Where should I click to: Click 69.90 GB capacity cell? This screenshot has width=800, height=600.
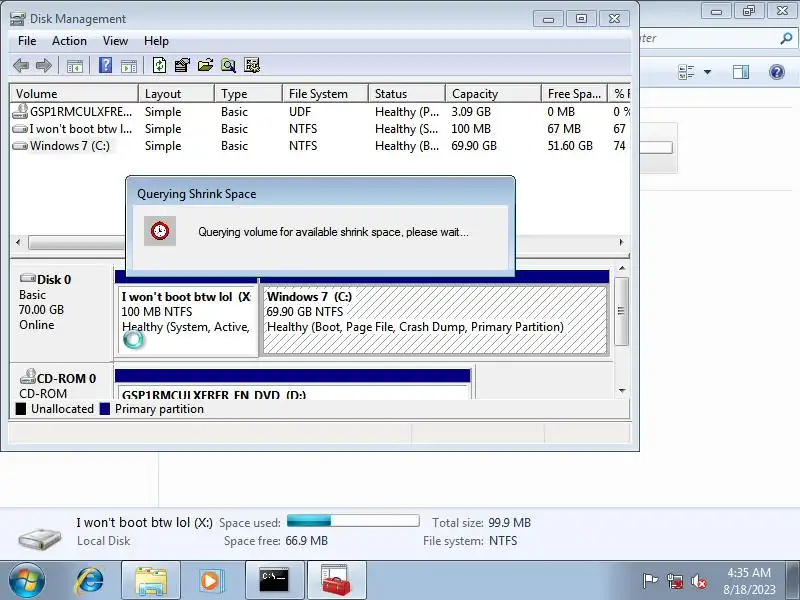[474, 146]
